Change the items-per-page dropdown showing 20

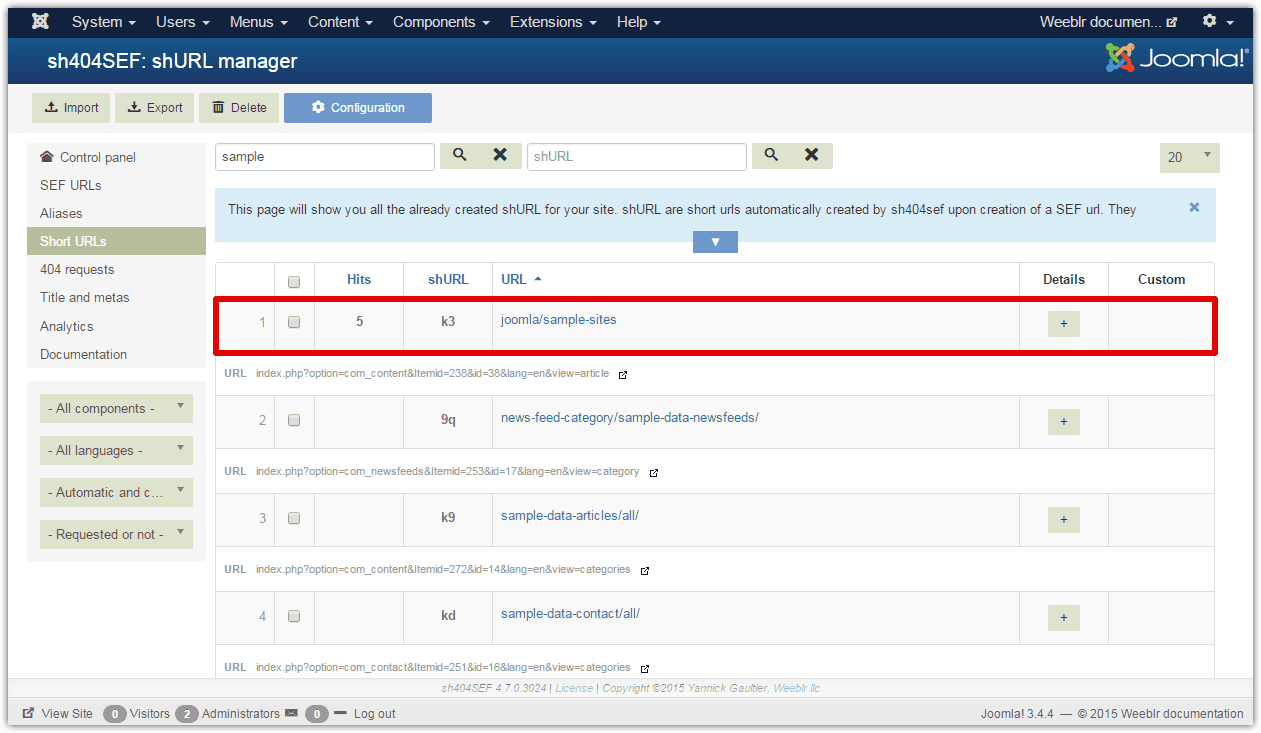pos(1190,157)
